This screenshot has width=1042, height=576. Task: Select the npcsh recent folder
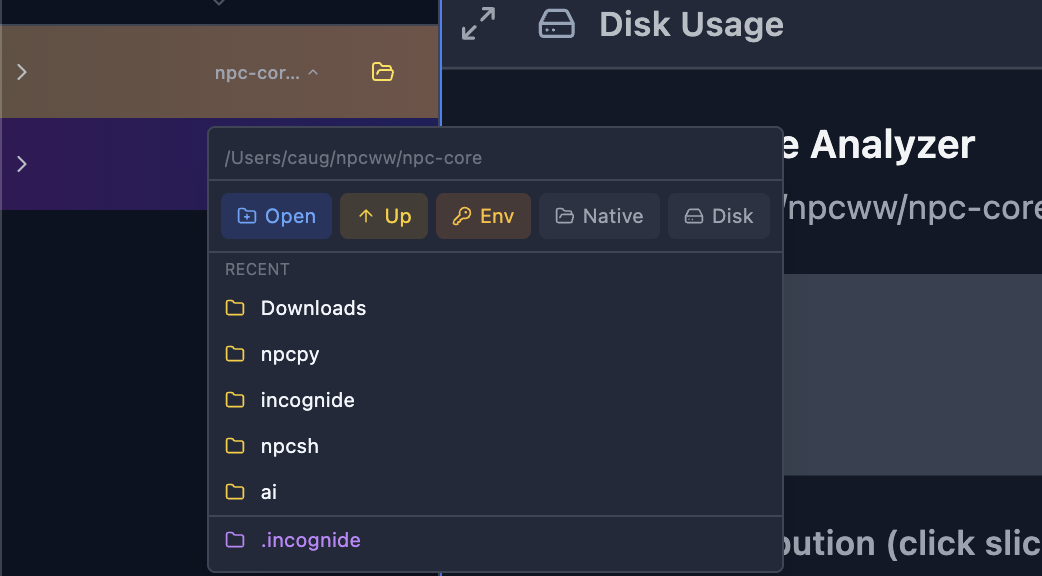pyautogui.click(x=495, y=446)
